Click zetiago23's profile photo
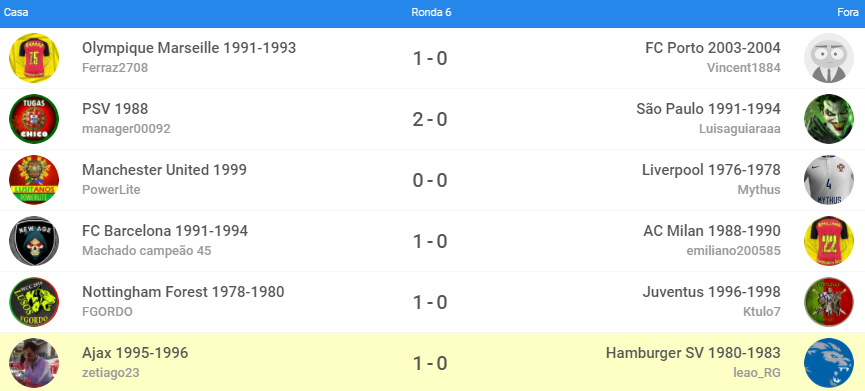The height and width of the screenshot is (391, 865). 34,363
